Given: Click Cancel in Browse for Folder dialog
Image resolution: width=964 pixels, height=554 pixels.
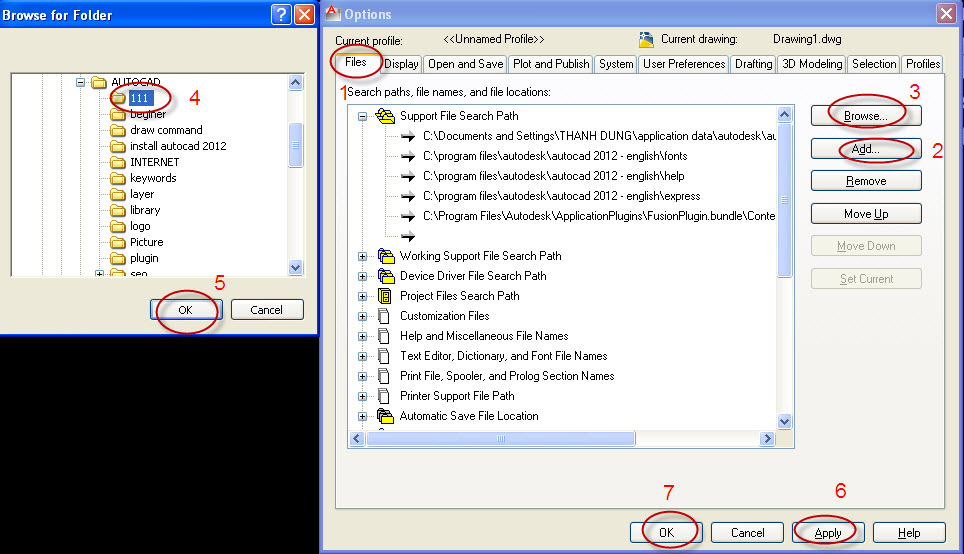Looking at the screenshot, I should click(267, 310).
